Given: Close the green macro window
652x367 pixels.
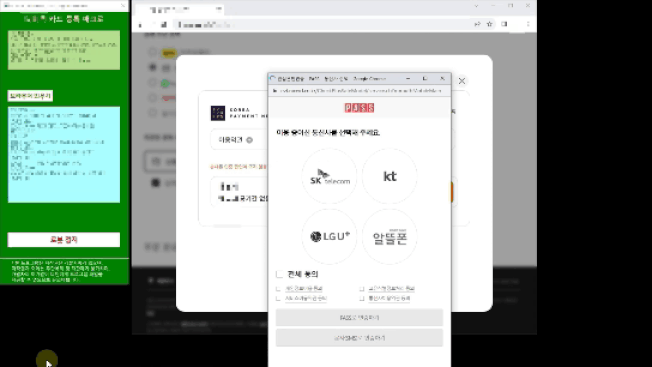Looking at the screenshot, I should pos(123,6).
